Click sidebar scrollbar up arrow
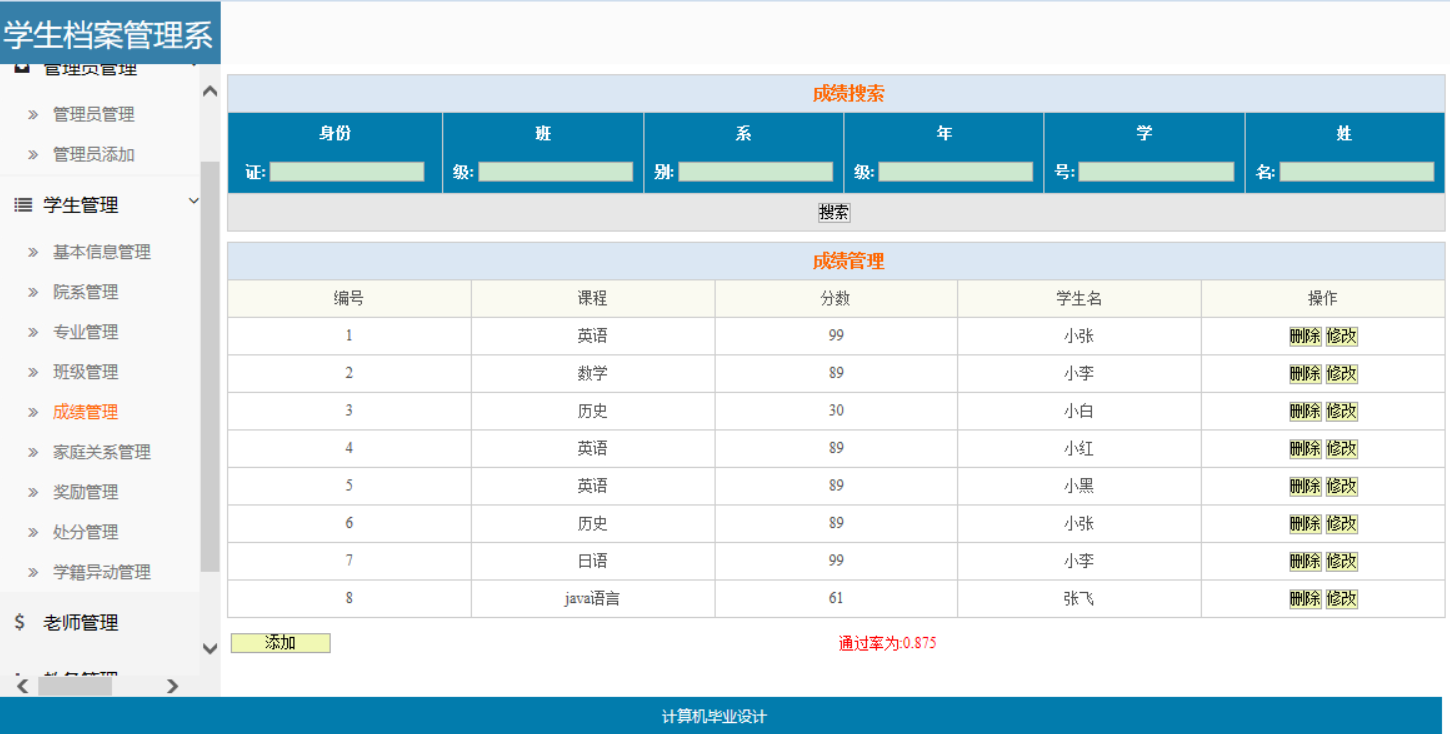 tap(210, 91)
